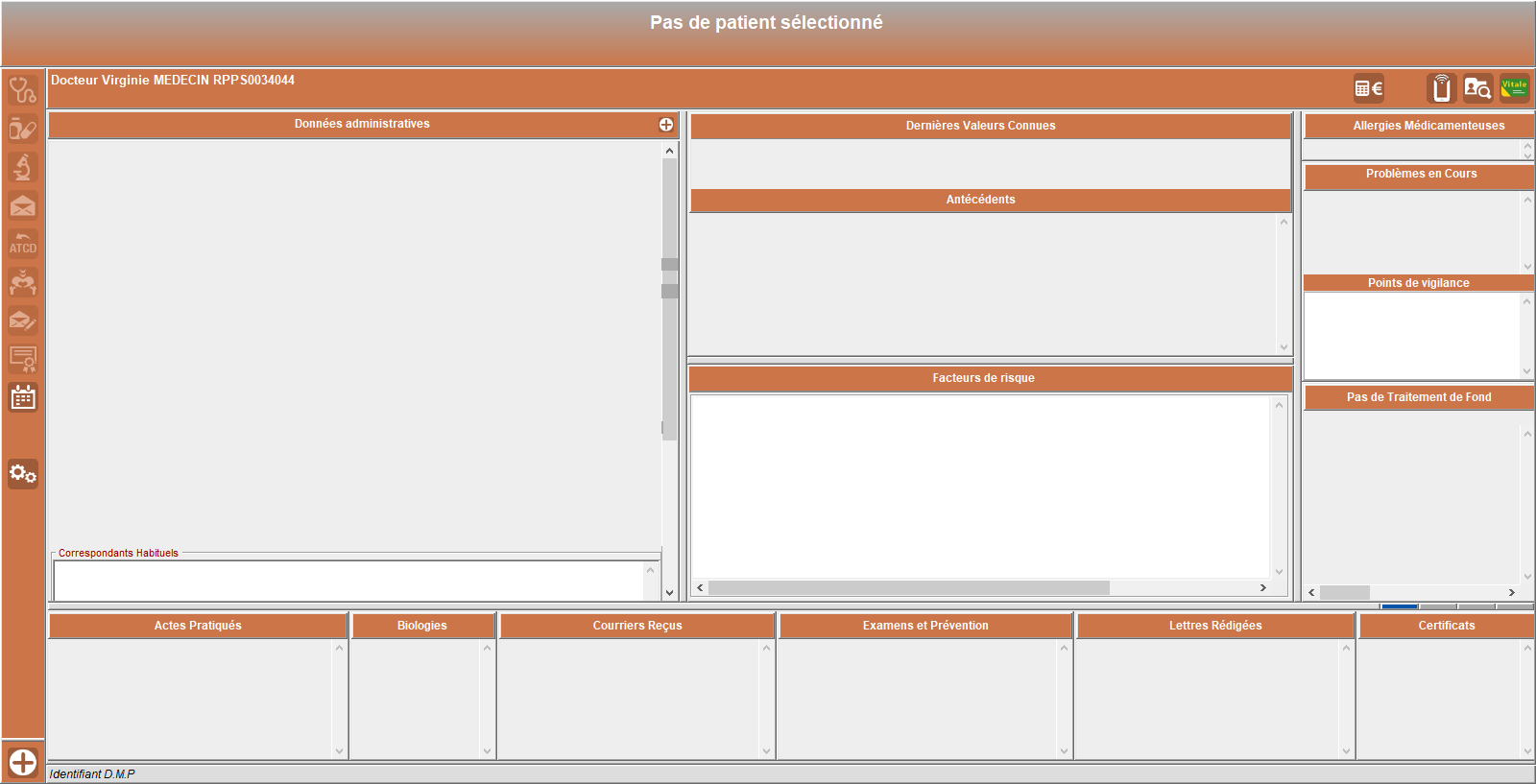The image size is (1536, 784).
Task: Click the calculator euro billing icon
Action: point(1368,89)
